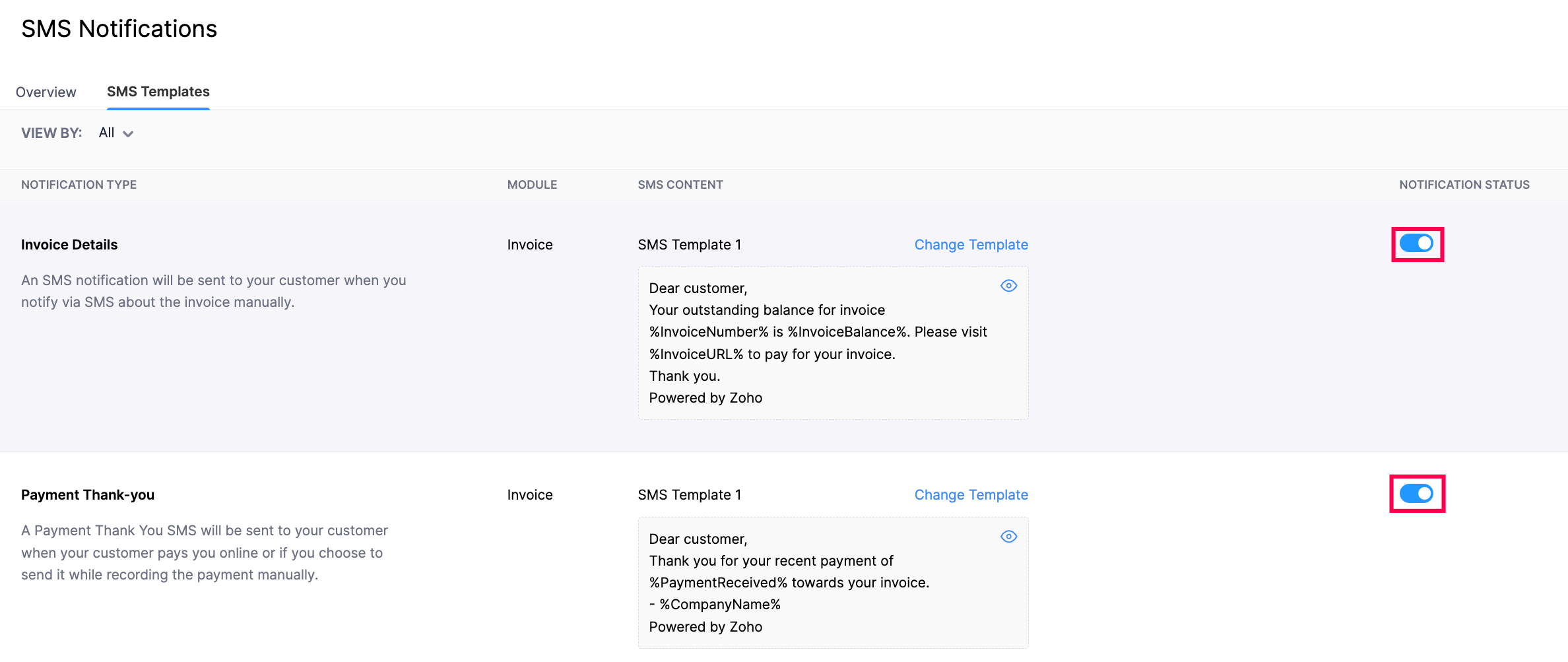This screenshot has height=662, width=1568.
Task: Select the Invoice Details message preview box
Action: pos(832,343)
